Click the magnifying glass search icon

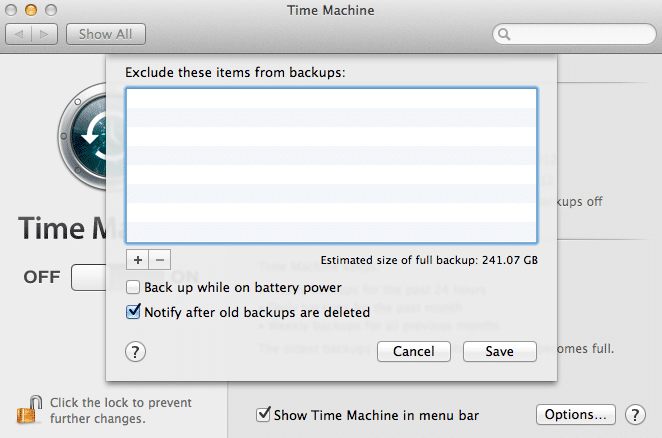pyautogui.click(x=505, y=35)
